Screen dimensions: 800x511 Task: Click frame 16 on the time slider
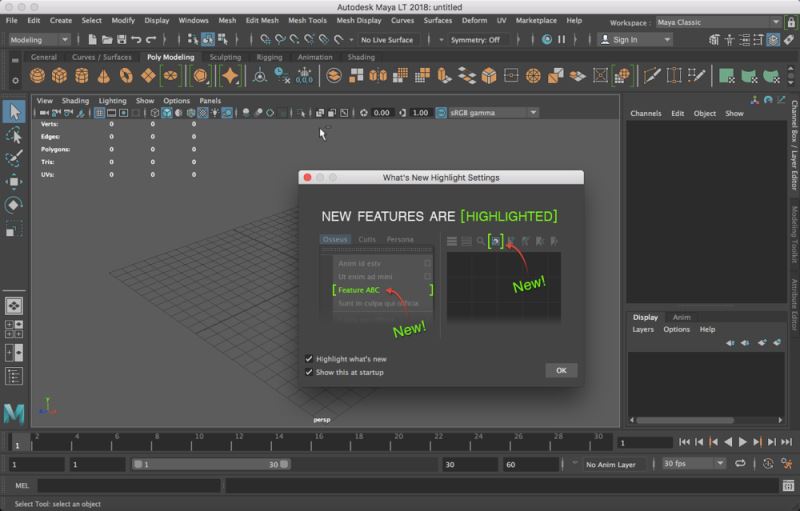(318, 442)
